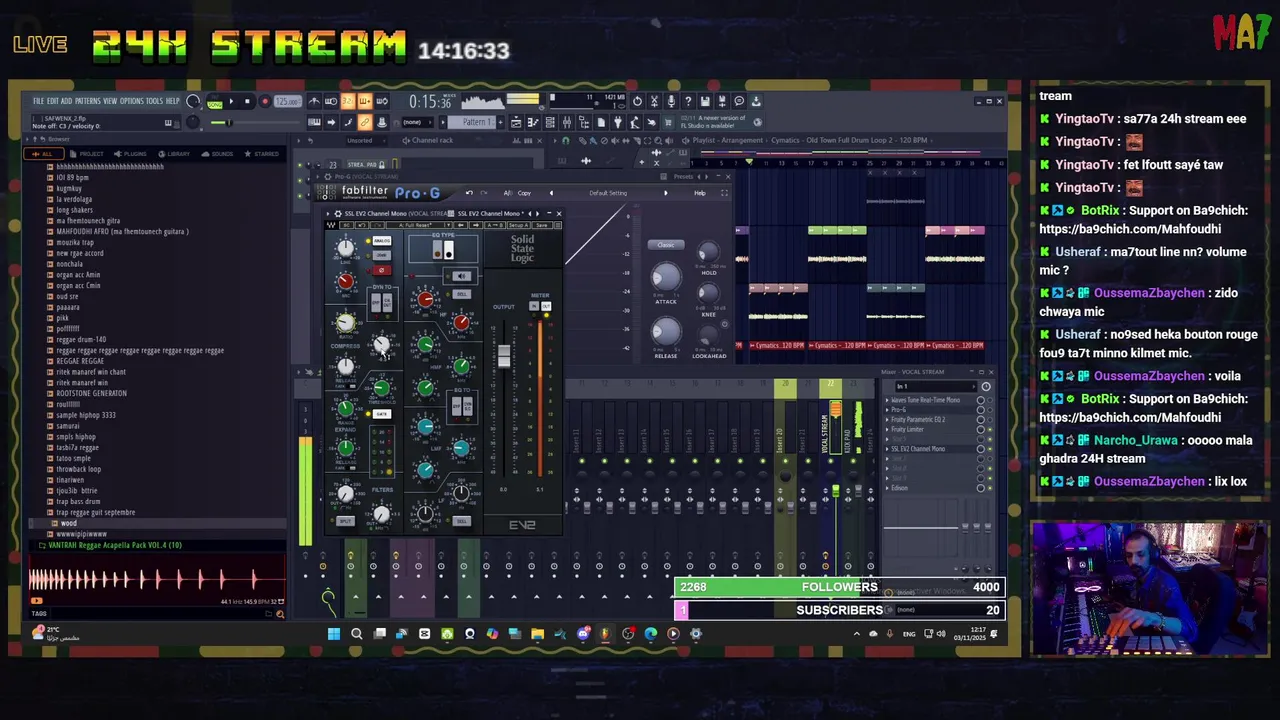Image resolution: width=1280 pixels, height=720 pixels.
Task: Click the scissors icon in top toolbar
Action: click(x=654, y=101)
